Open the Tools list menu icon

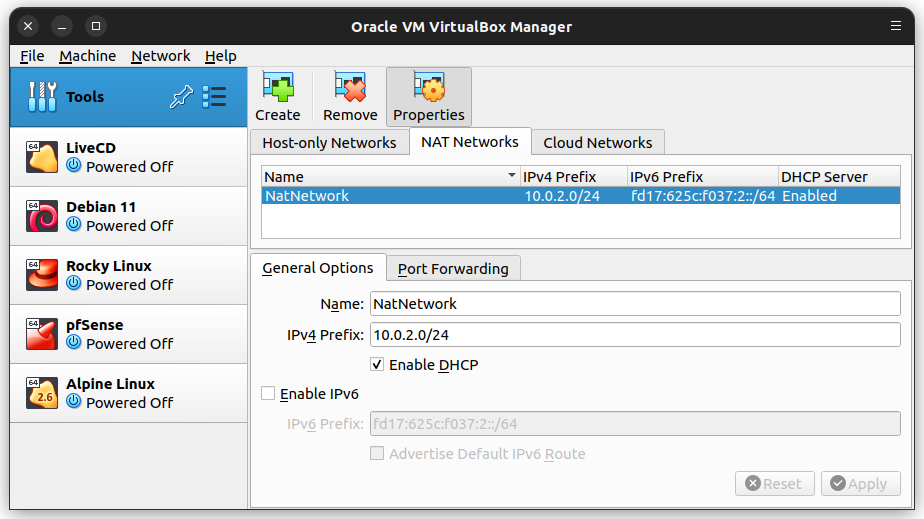tap(214, 97)
